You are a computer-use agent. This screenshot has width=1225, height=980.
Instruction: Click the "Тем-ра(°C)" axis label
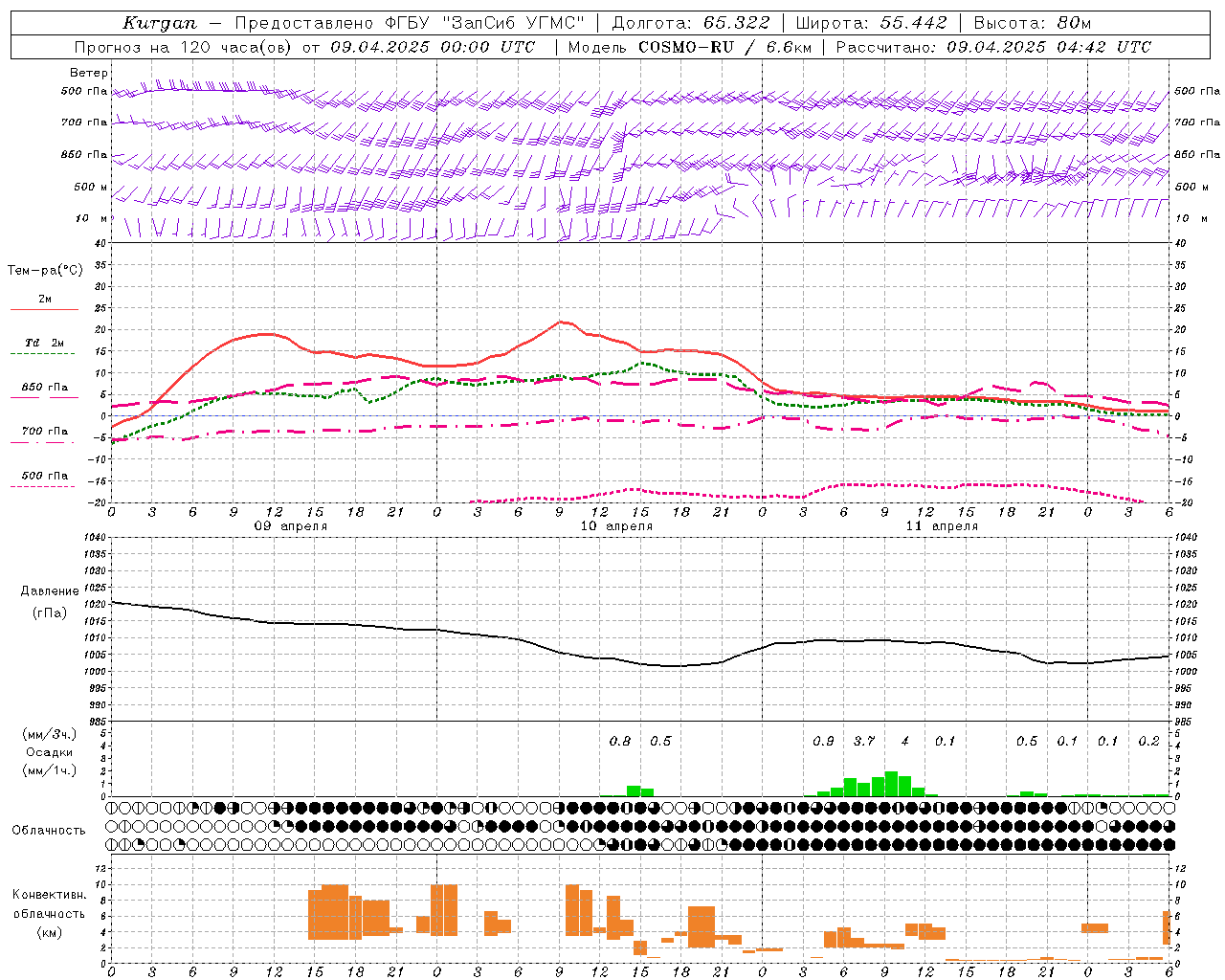45,271
